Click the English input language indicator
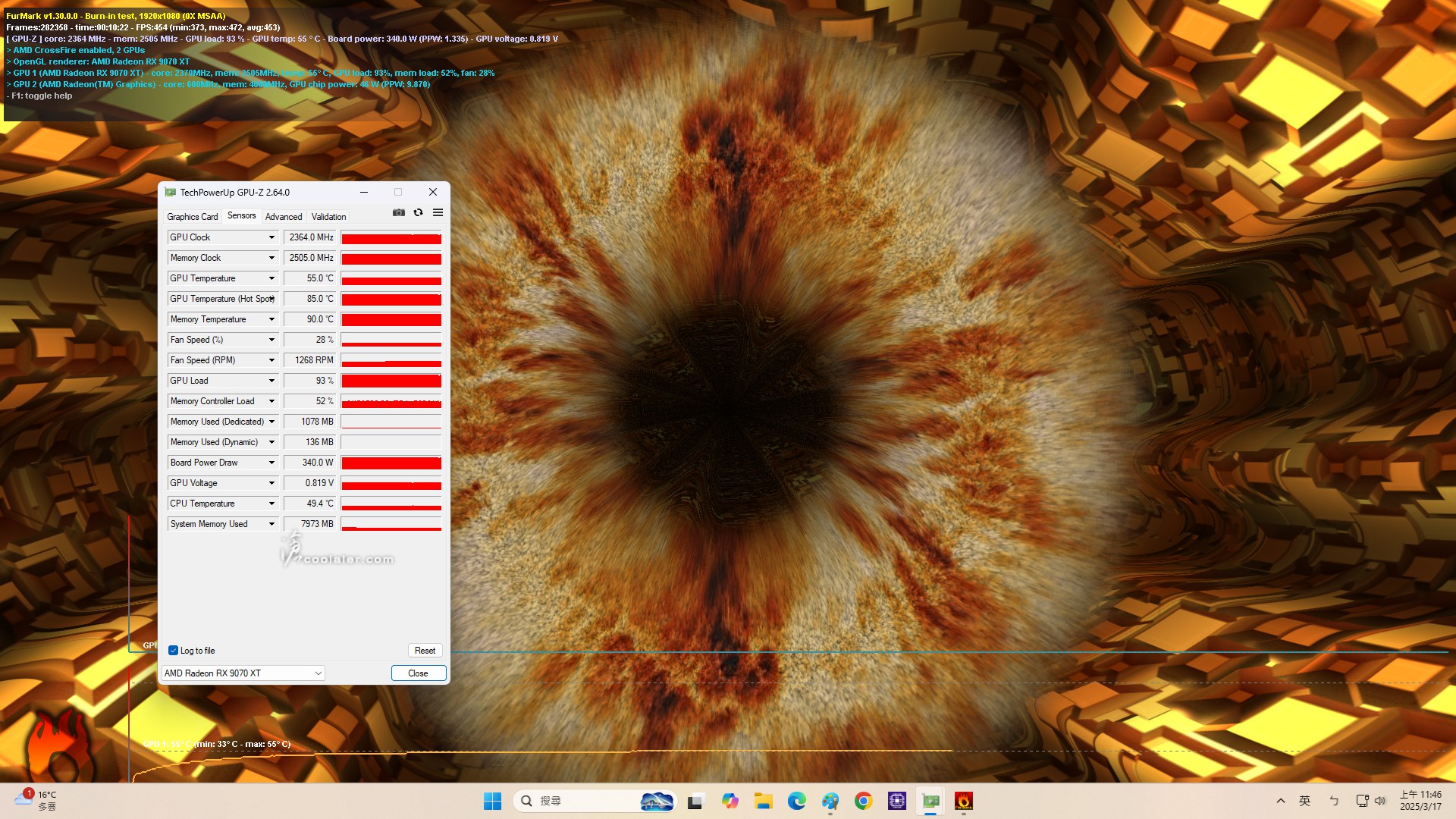Screen dimensions: 1456x819 point(1305,801)
